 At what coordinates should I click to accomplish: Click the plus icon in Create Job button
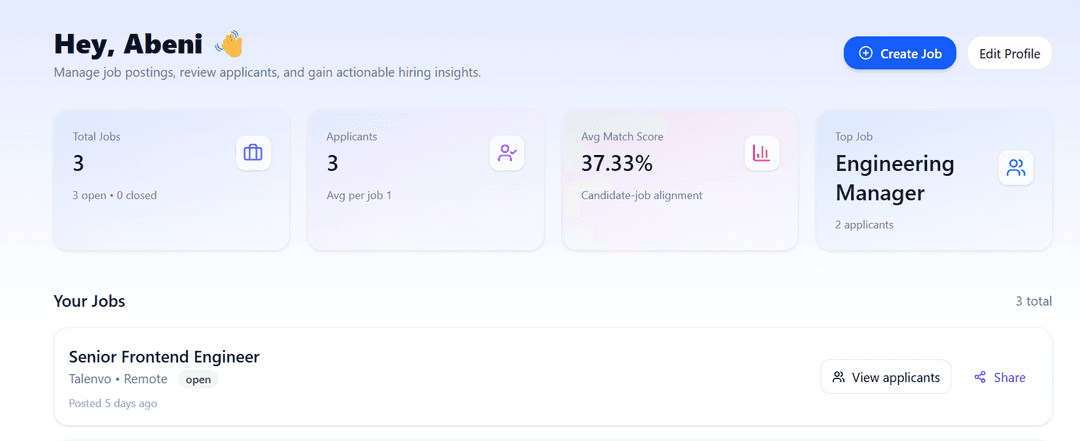(866, 54)
